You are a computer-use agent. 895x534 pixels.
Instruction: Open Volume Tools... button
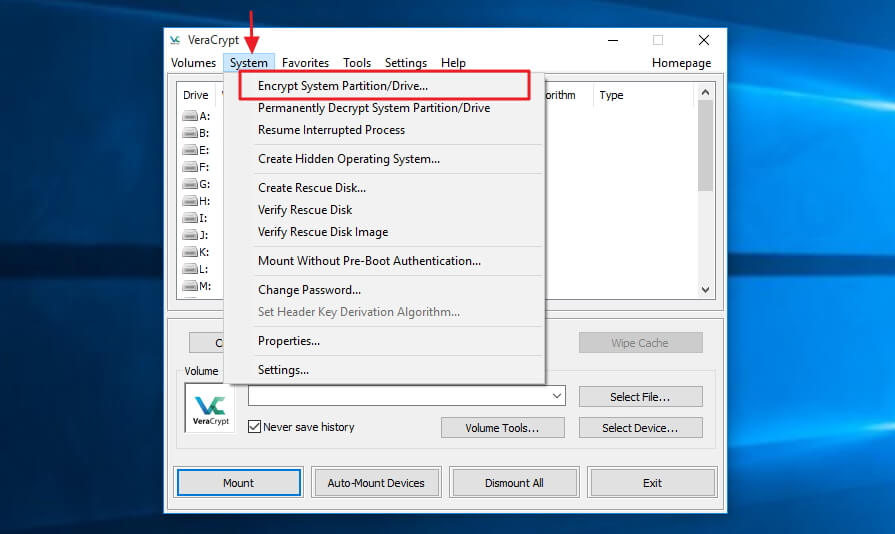(x=502, y=428)
